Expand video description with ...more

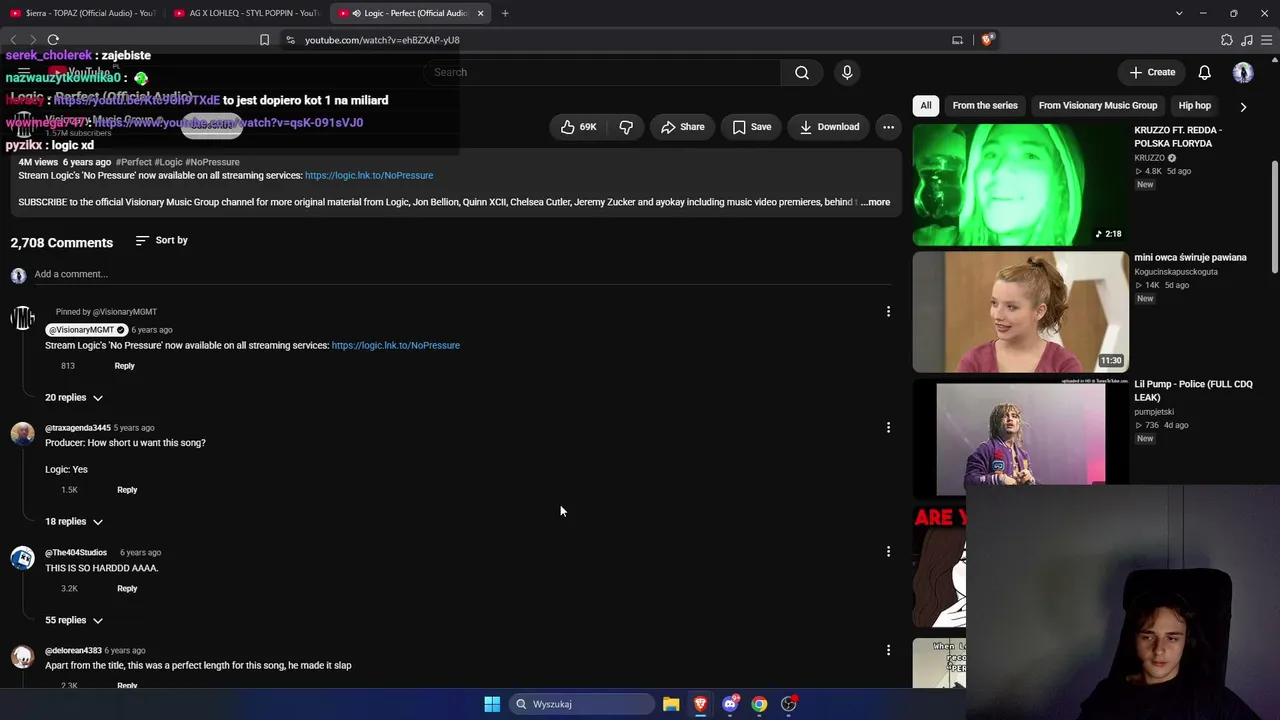875,202
